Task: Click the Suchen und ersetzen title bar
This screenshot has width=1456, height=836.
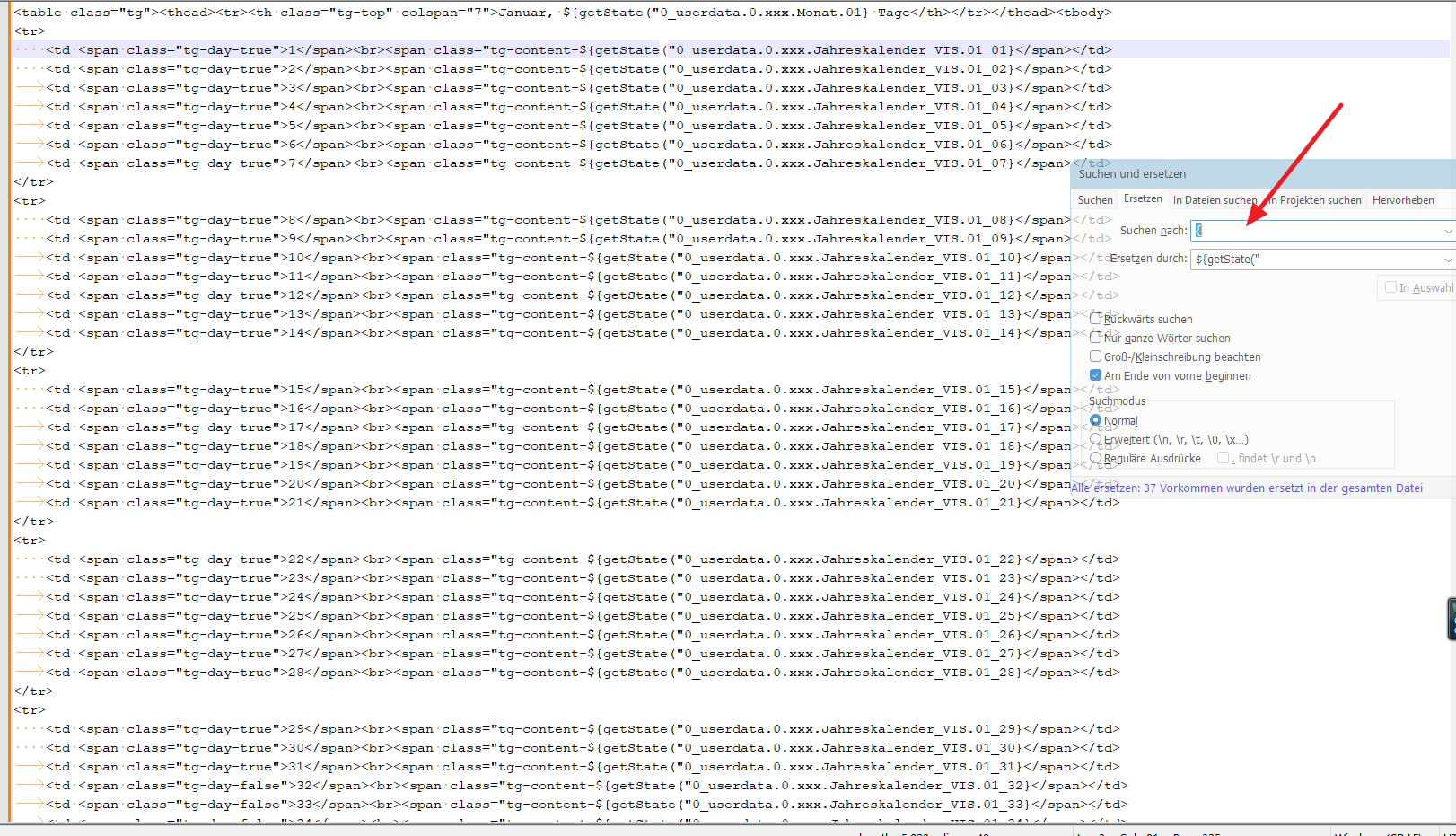Action: 1257,173
